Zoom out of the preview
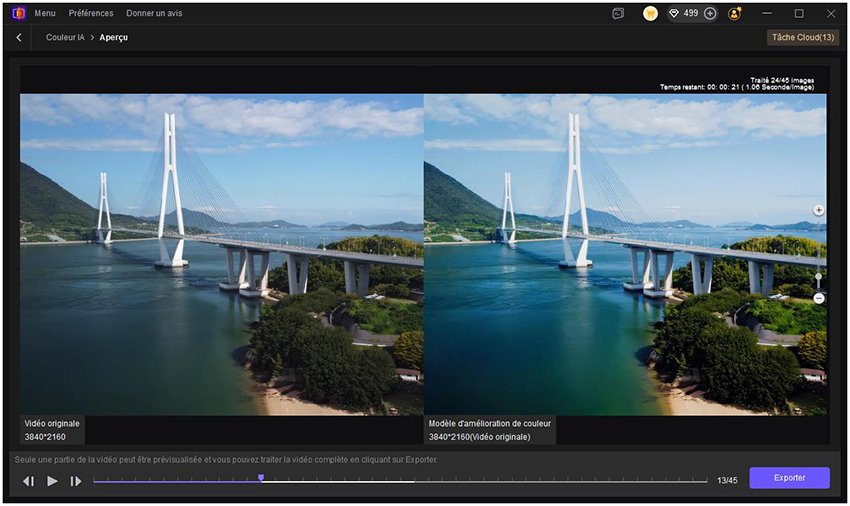 [819, 298]
